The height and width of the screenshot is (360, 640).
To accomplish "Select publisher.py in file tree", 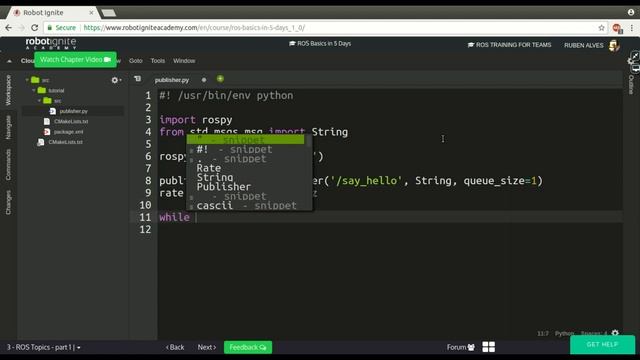I will (x=73, y=111).
